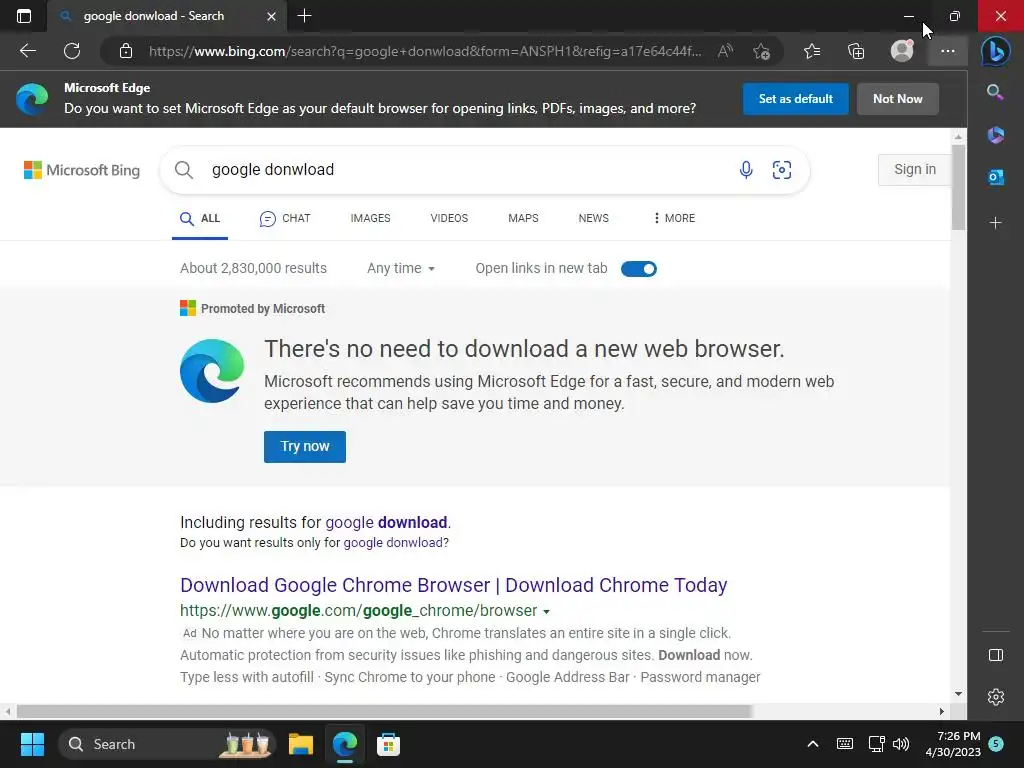Open the volume control
Image resolution: width=1024 pixels, height=768 pixels.
pos(901,744)
